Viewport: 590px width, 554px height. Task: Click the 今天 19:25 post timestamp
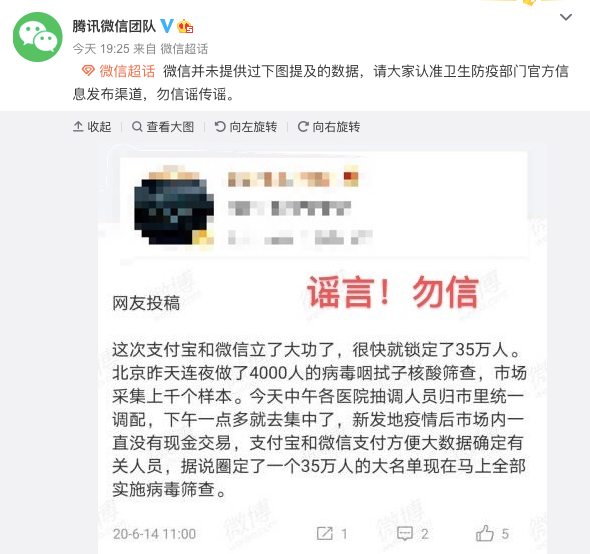(x=101, y=49)
